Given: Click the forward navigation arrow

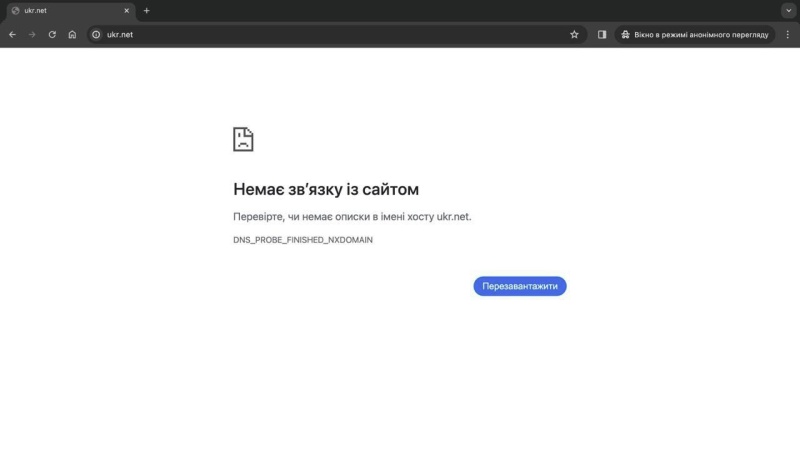Looking at the screenshot, I should coord(32,34).
